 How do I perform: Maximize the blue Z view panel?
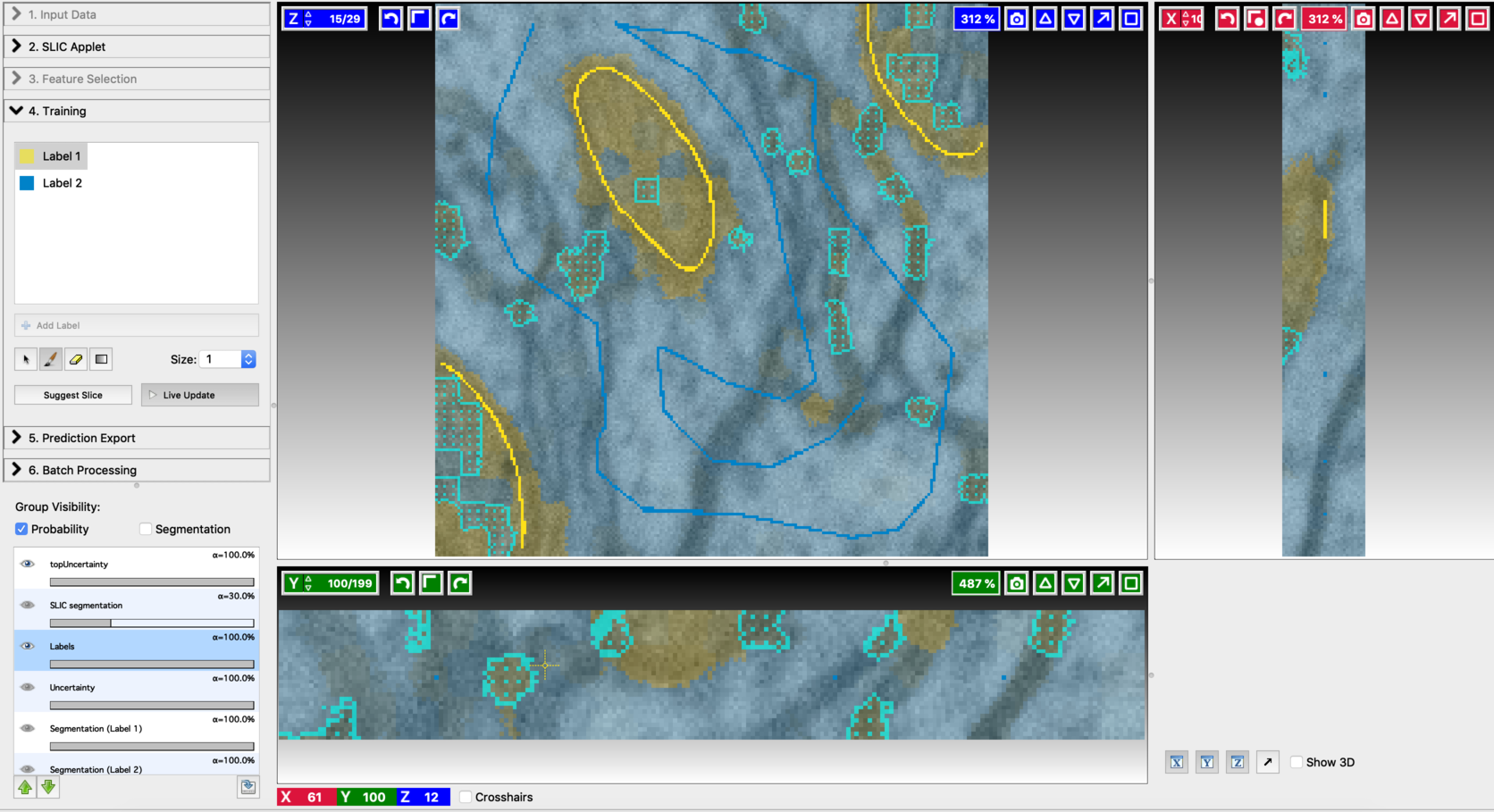click(1130, 19)
